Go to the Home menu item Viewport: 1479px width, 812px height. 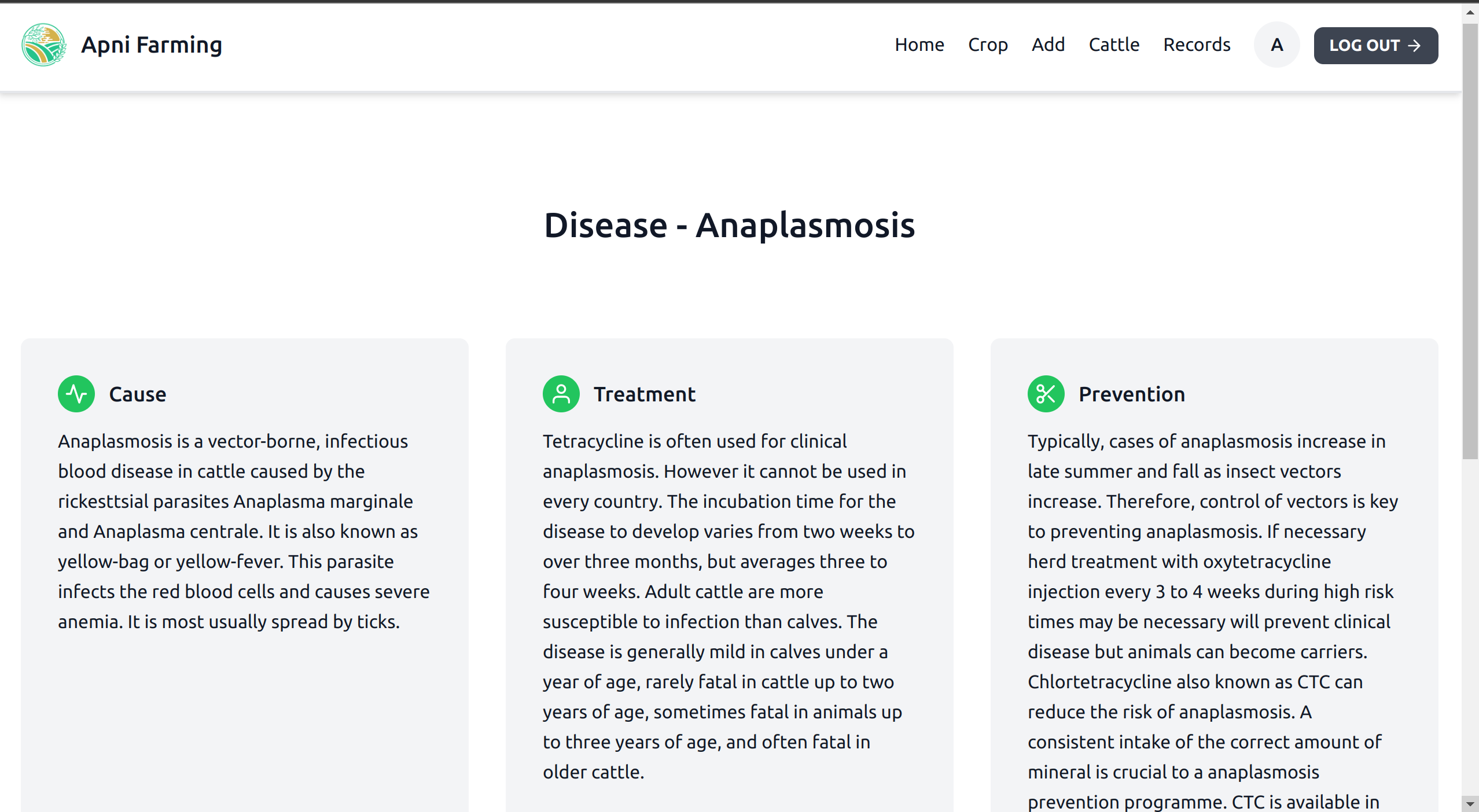[x=919, y=45]
